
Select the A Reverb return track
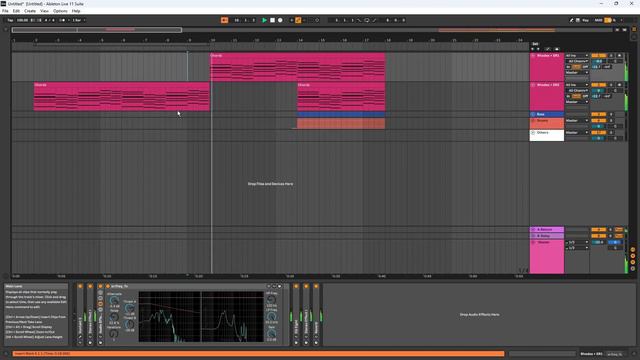(x=547, y=230)
